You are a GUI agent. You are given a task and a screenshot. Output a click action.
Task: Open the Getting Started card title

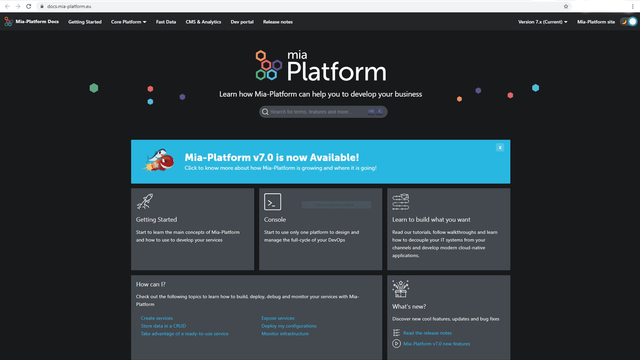coord(156,220)
